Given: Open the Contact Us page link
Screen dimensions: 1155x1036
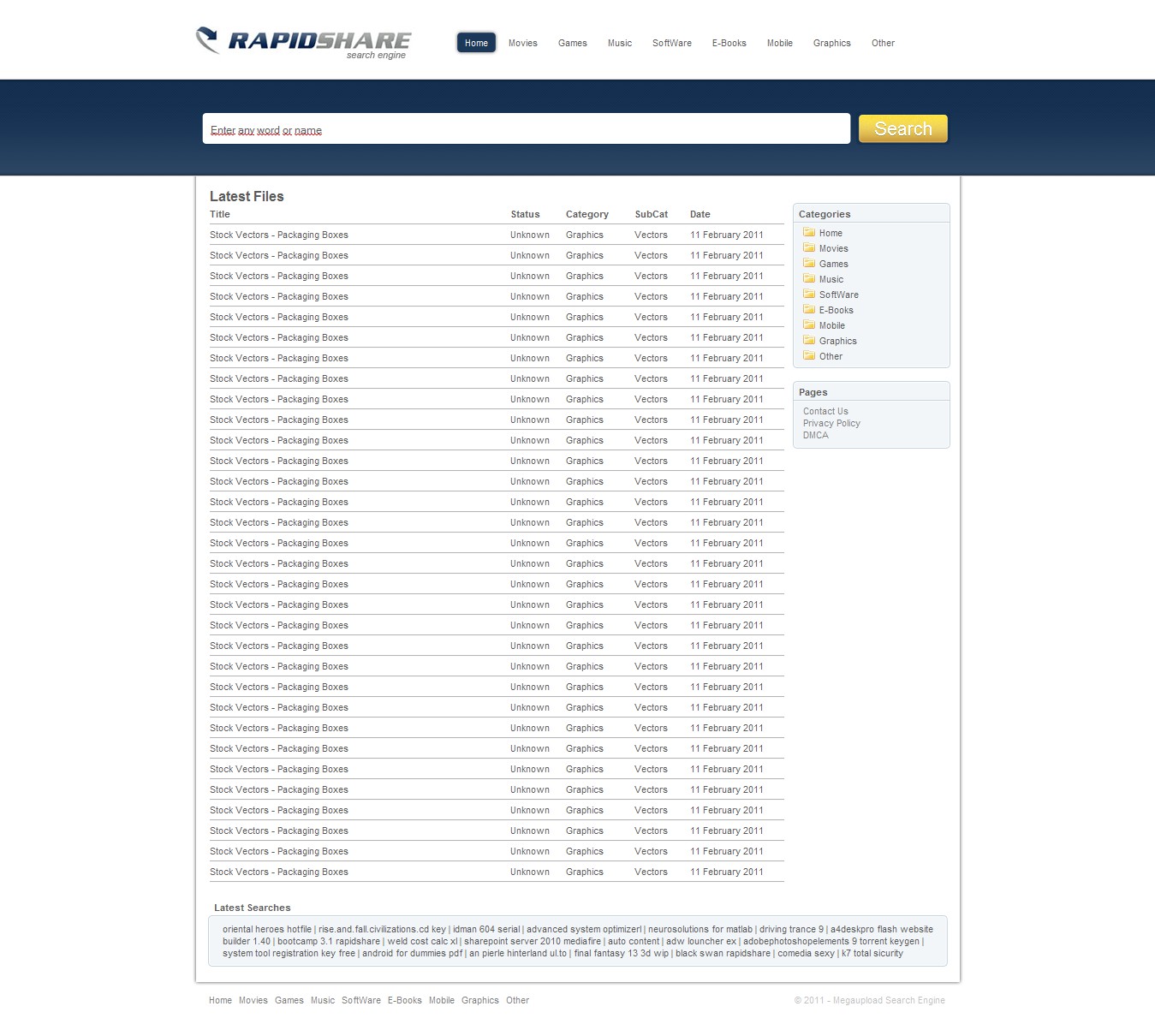Looking at the screenshot, I should pos(825,411).
